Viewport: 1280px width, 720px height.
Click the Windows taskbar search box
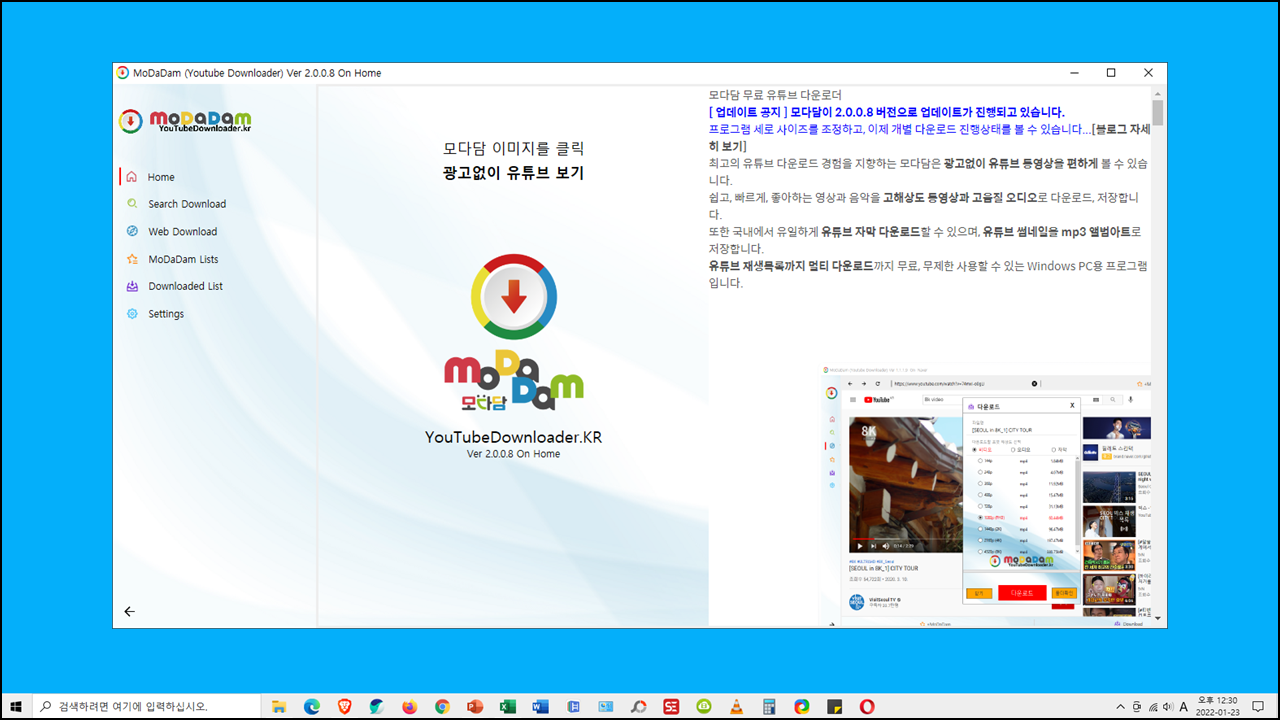(147, 706)
